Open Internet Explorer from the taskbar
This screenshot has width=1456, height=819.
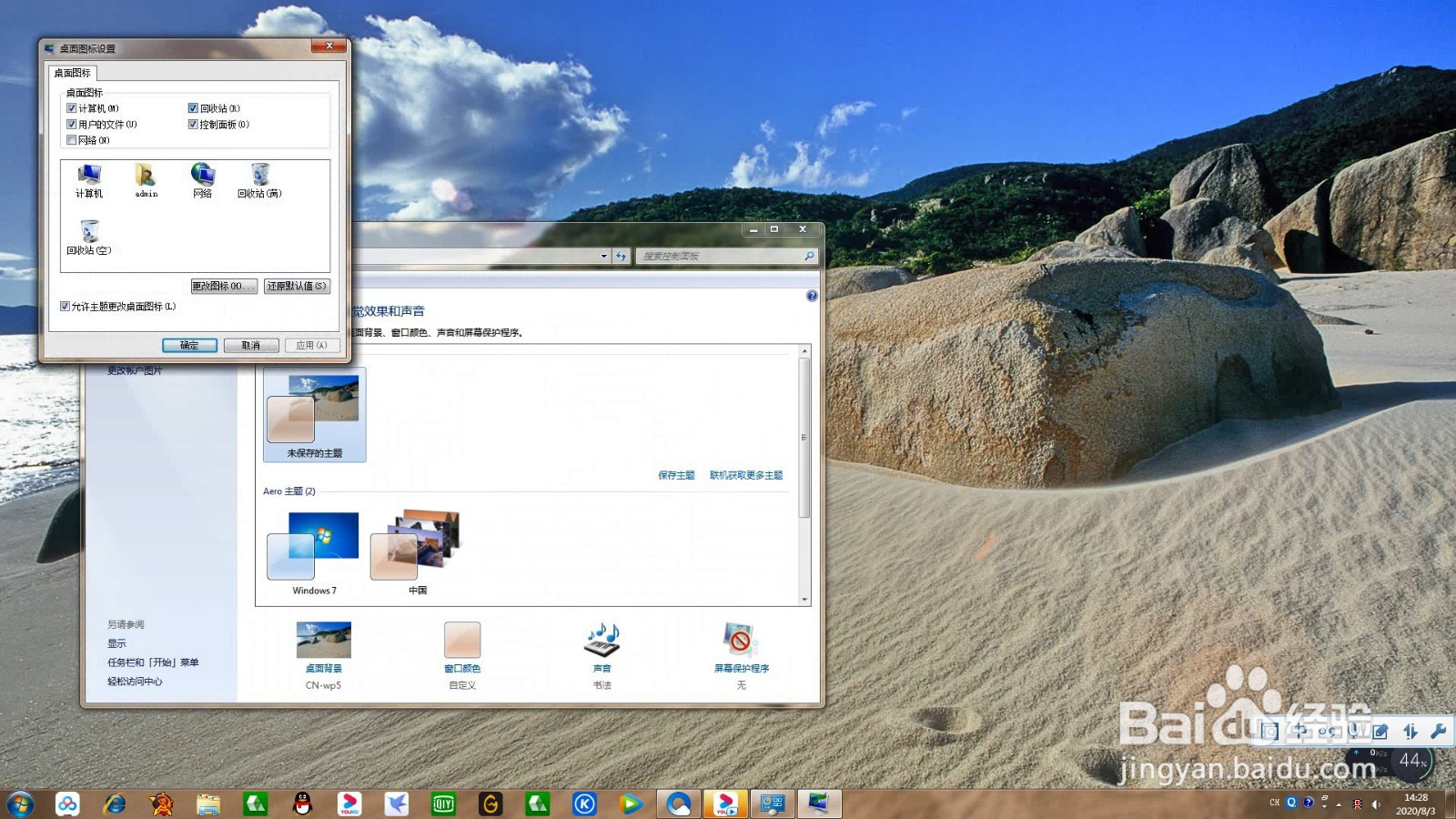115,804
